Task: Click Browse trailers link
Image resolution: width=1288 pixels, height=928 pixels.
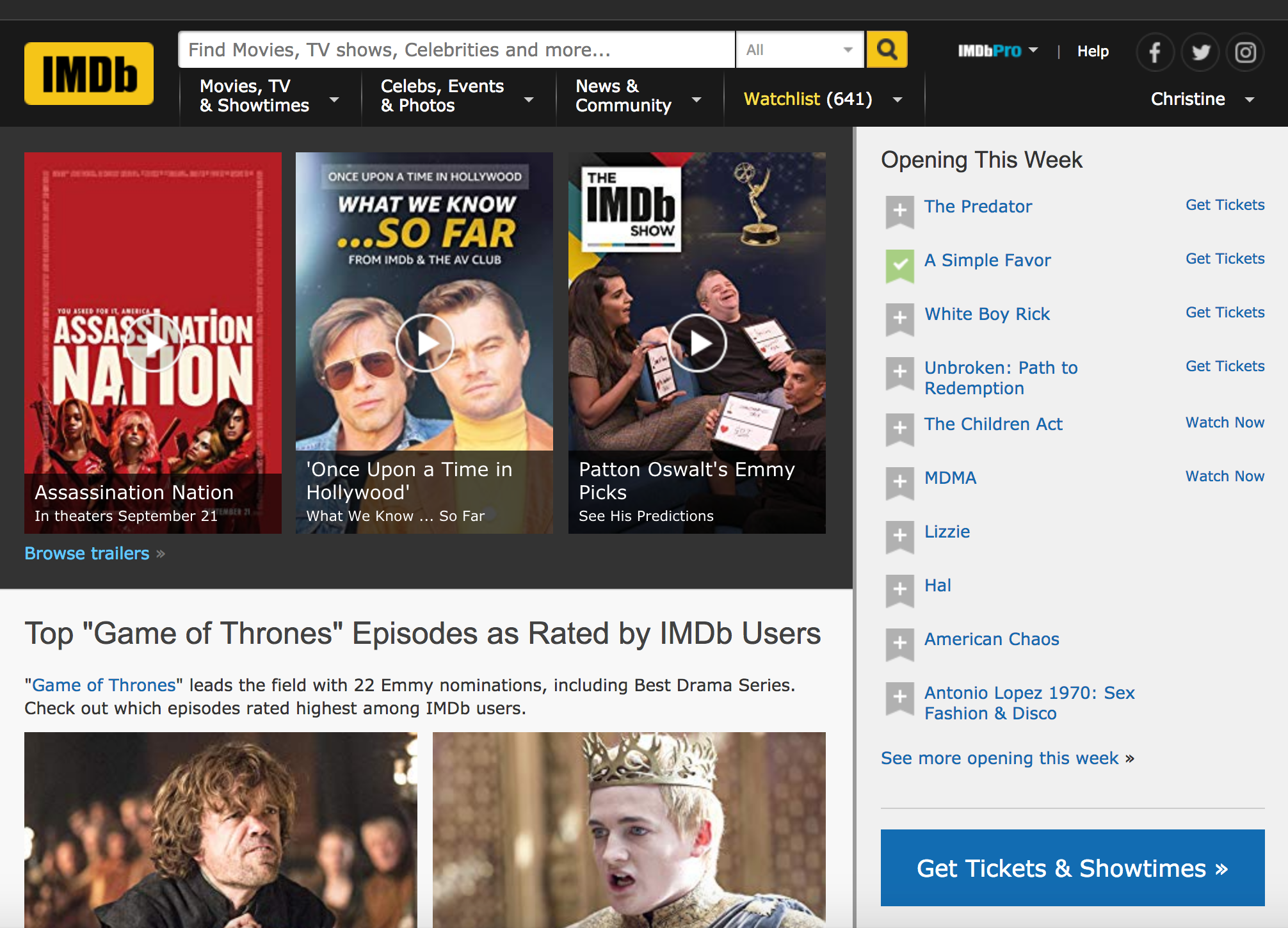Action: [x=86, y=554]
